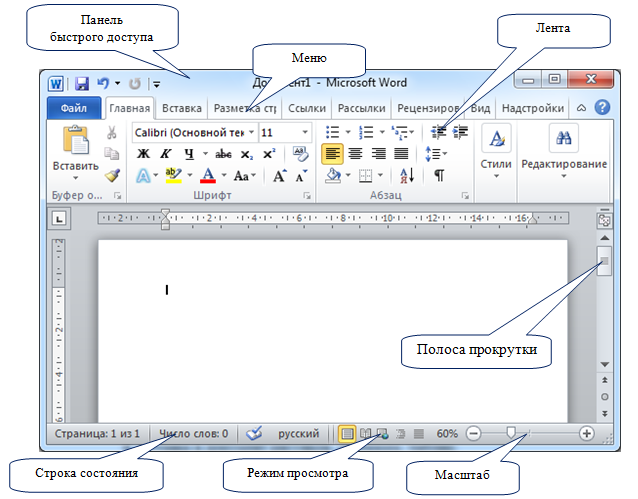This screenshot has width=638, height=499.
Task: Click the Paste clipboard icon
Action: [76, 140]
